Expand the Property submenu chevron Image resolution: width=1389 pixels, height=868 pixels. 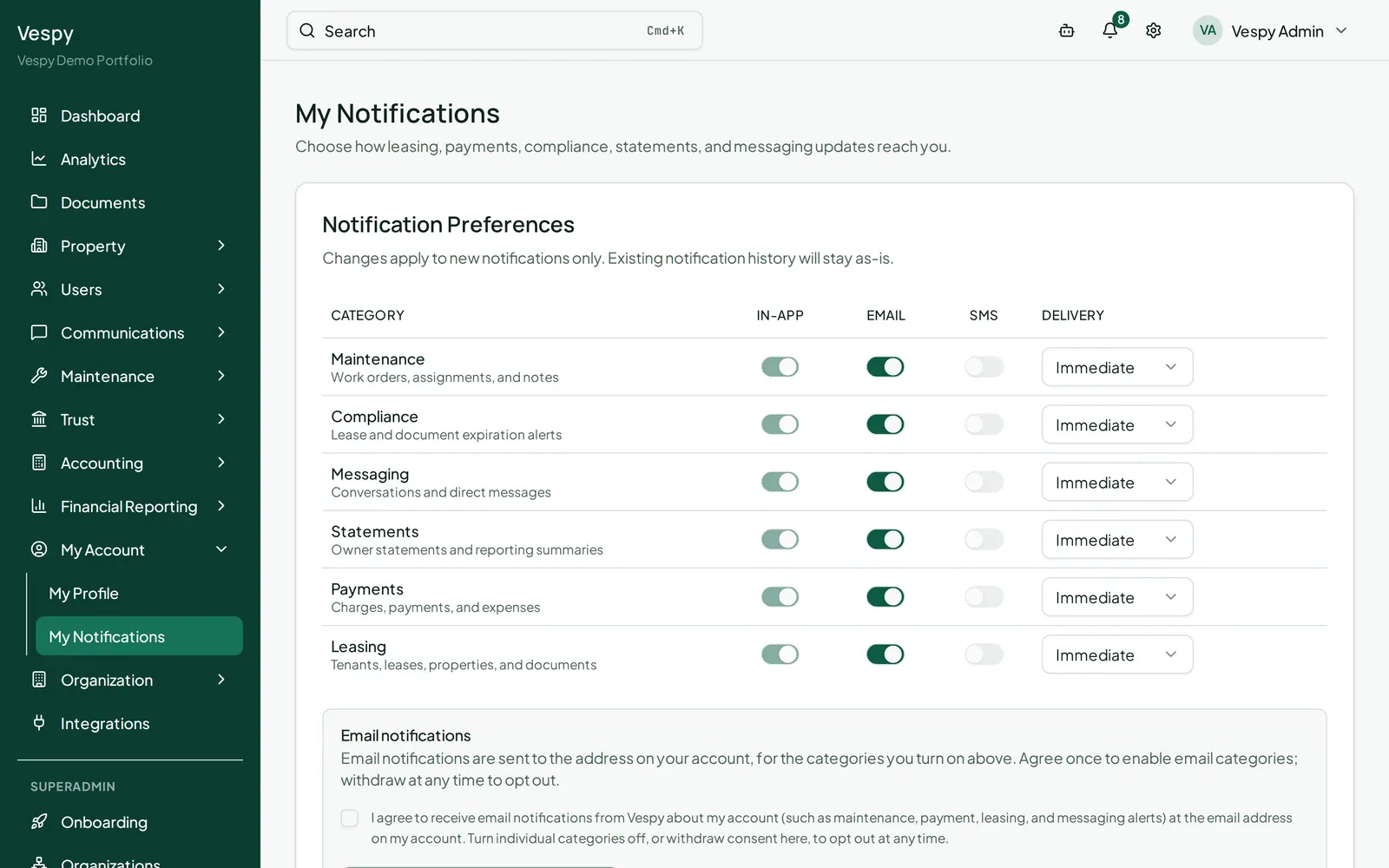221,246
